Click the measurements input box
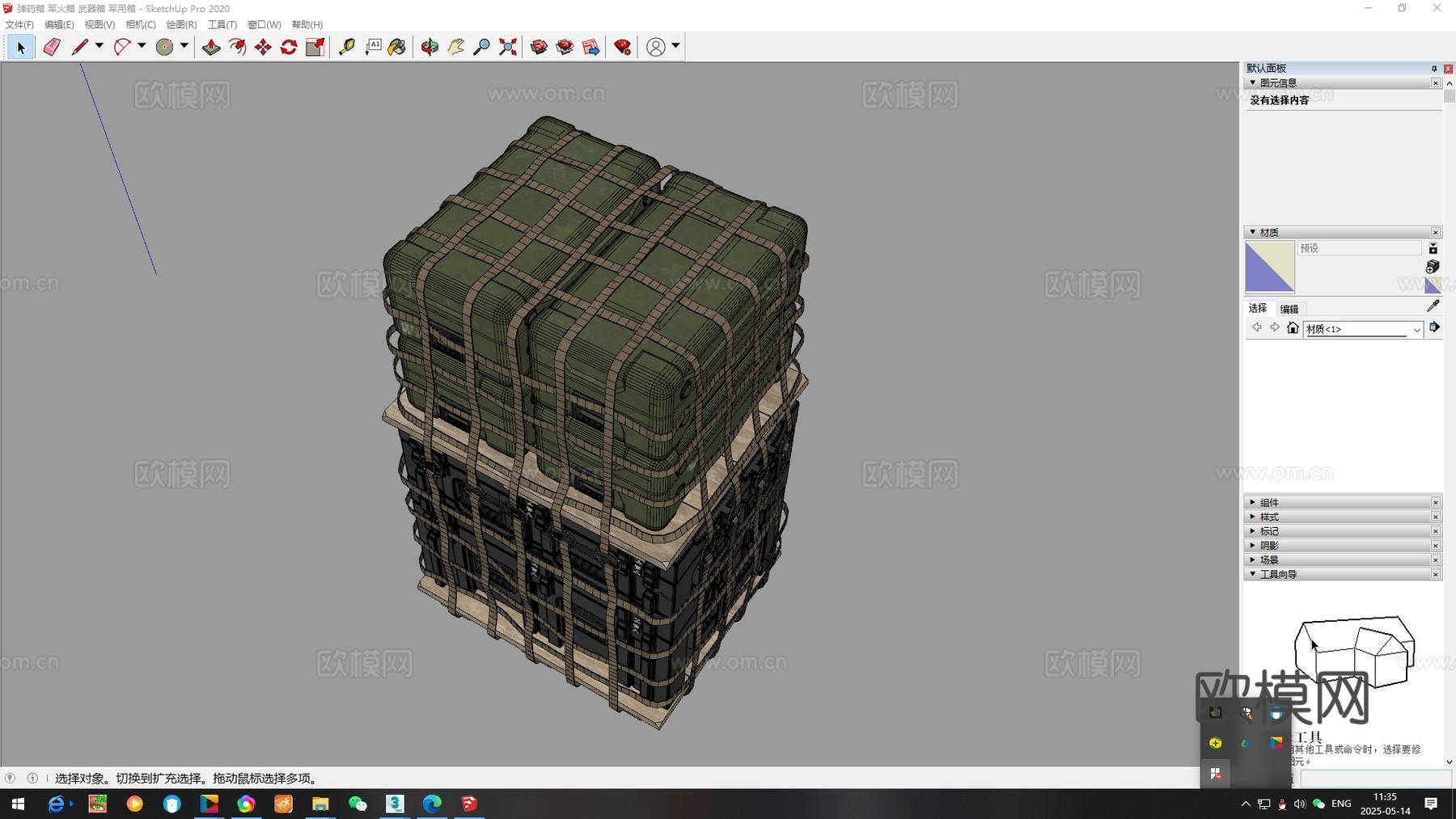Screen dimensions: 1456x819 (1375, 778)
